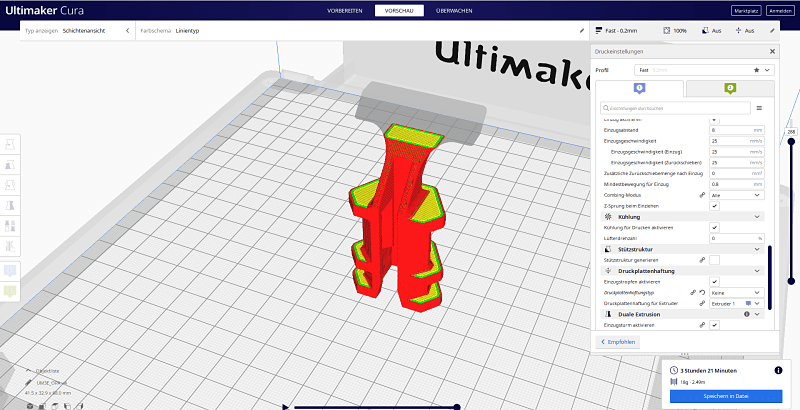Open the Extruder 1 adhesion dropdown
The width and height of the screenshot is (800, 410).
pos(737,303)
